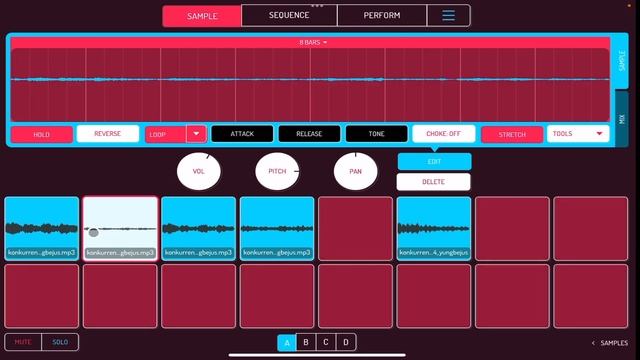Toggle MUTE for the pad

pos(23,342)
